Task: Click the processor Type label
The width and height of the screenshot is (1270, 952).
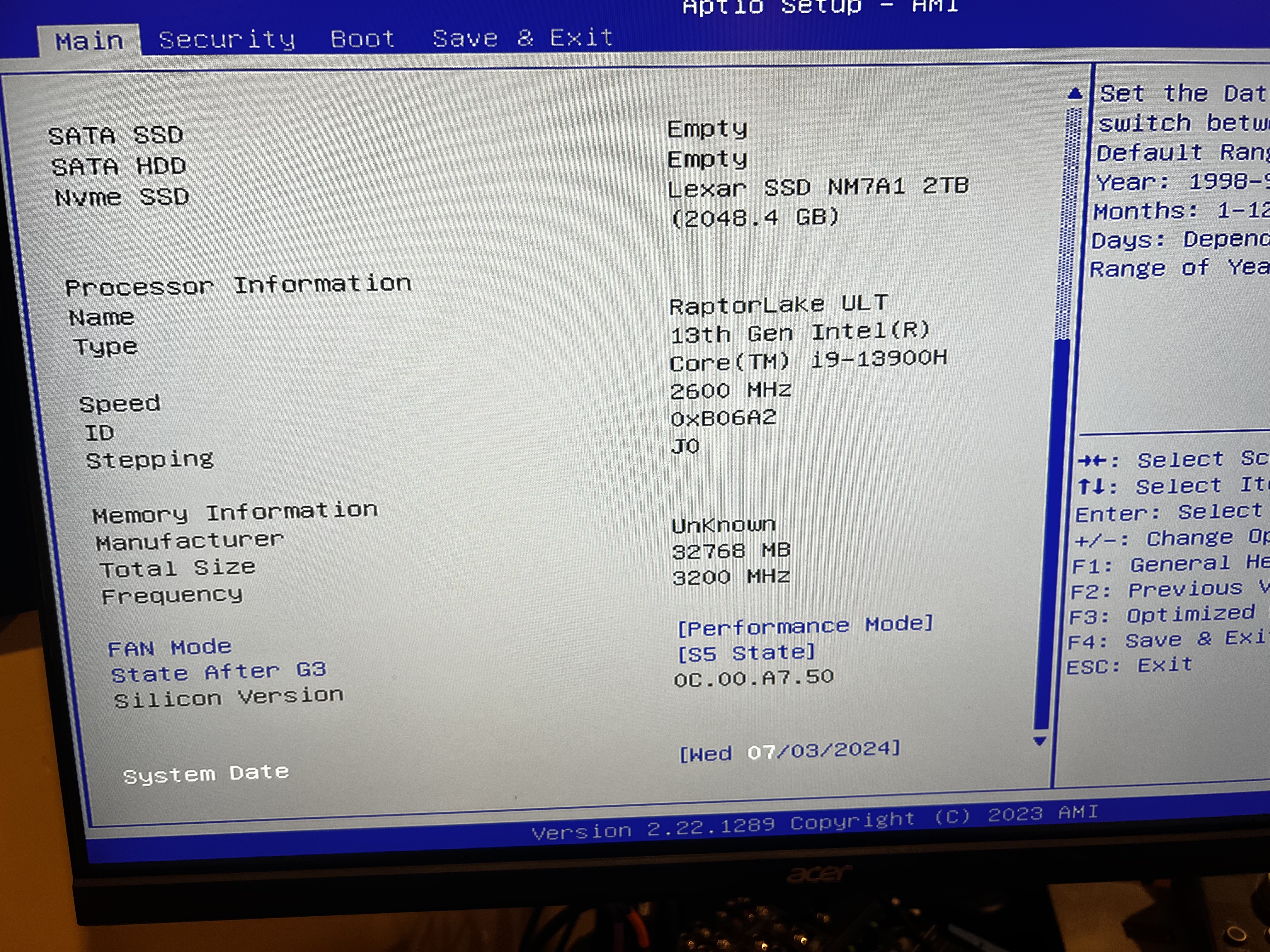Action: click(x=105, y=347)
